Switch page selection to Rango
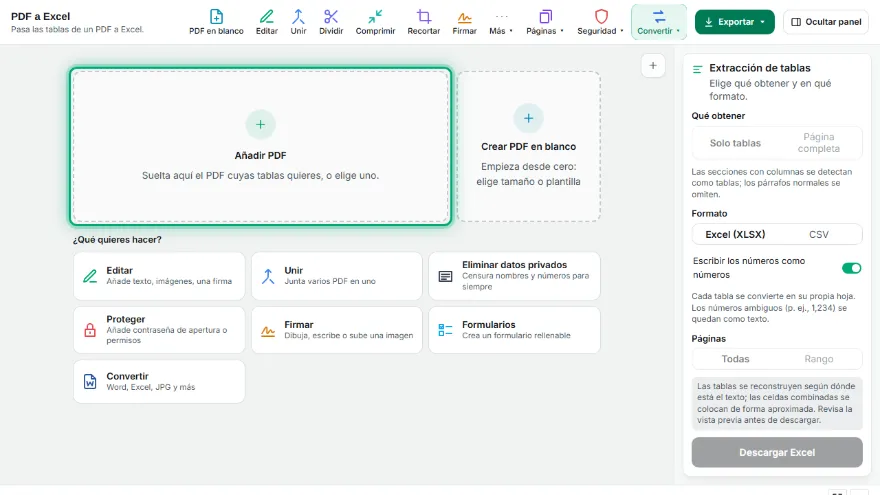The image size is (880, 495). tap(819, 359)
